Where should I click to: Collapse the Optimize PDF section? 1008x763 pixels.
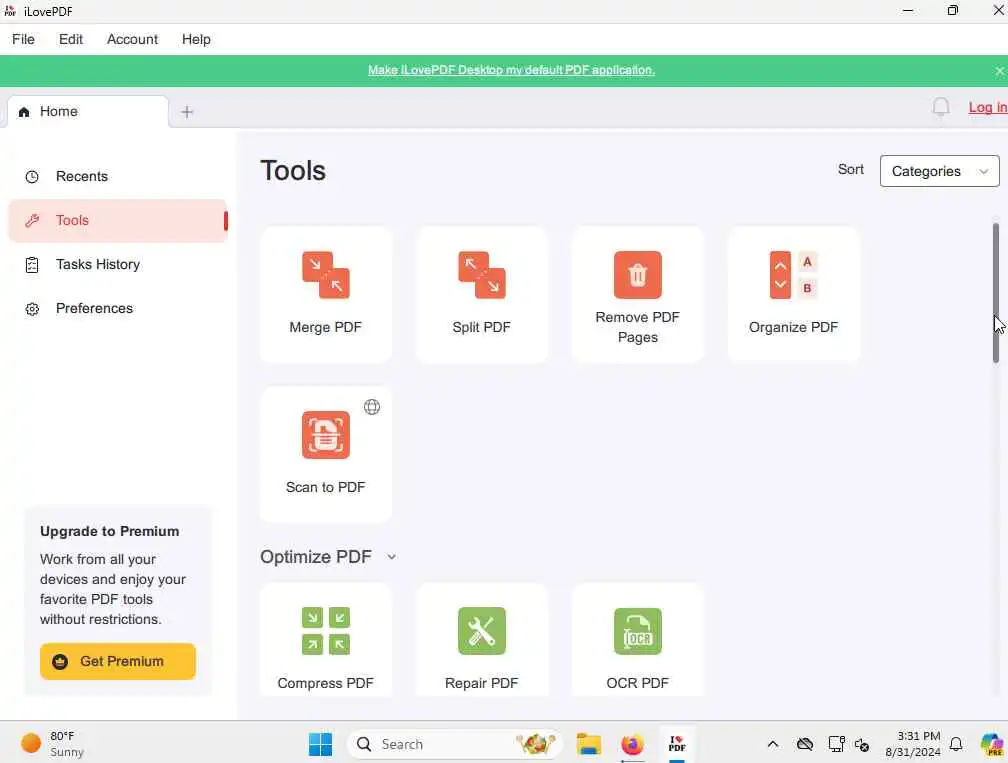point(392,557)
